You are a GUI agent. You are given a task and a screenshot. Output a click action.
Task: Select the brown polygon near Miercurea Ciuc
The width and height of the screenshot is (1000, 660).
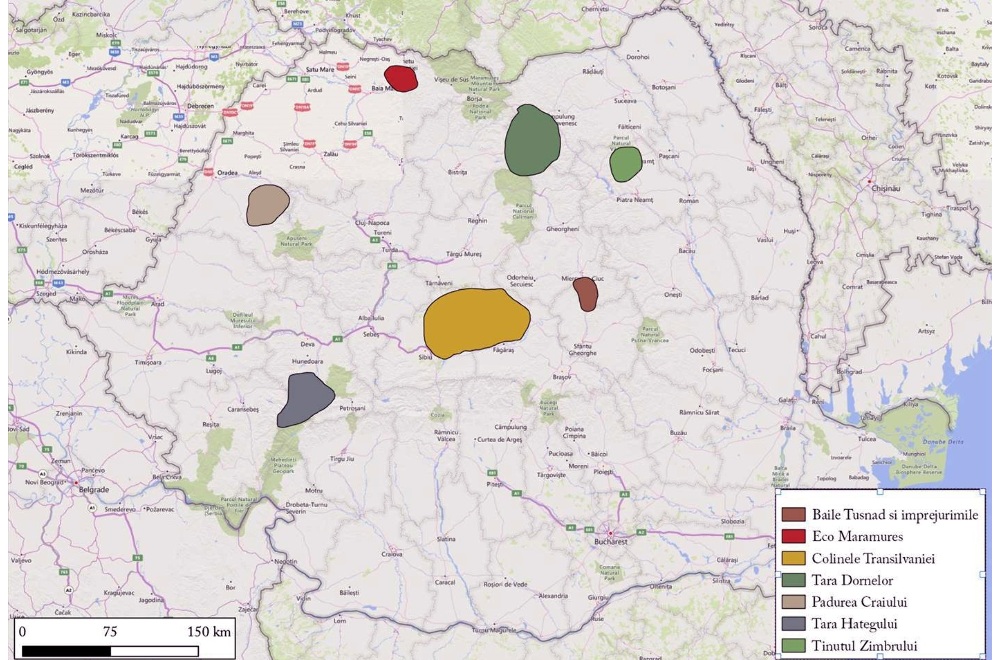(585, 294)
